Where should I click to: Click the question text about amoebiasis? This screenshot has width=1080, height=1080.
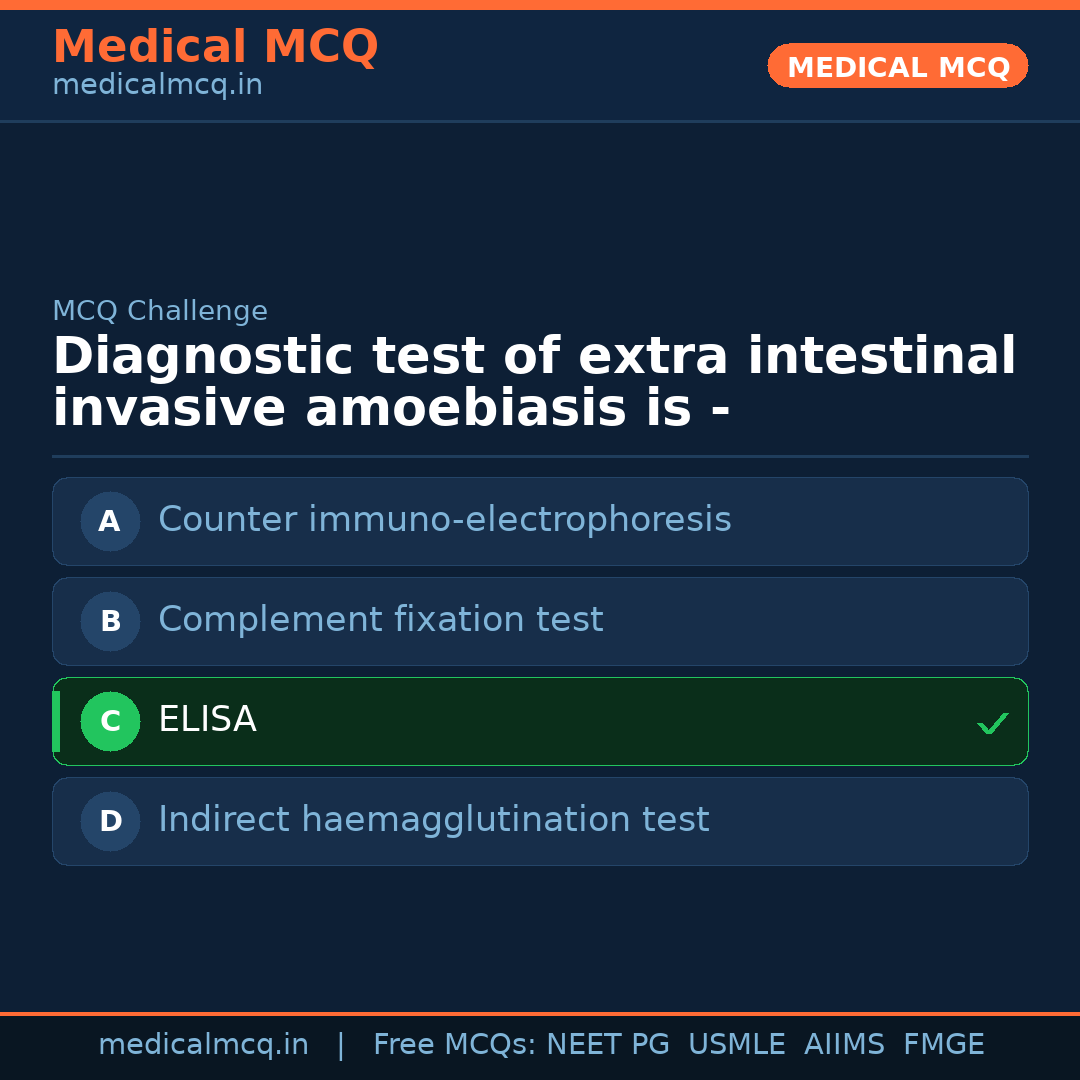[x=534, y=383]
